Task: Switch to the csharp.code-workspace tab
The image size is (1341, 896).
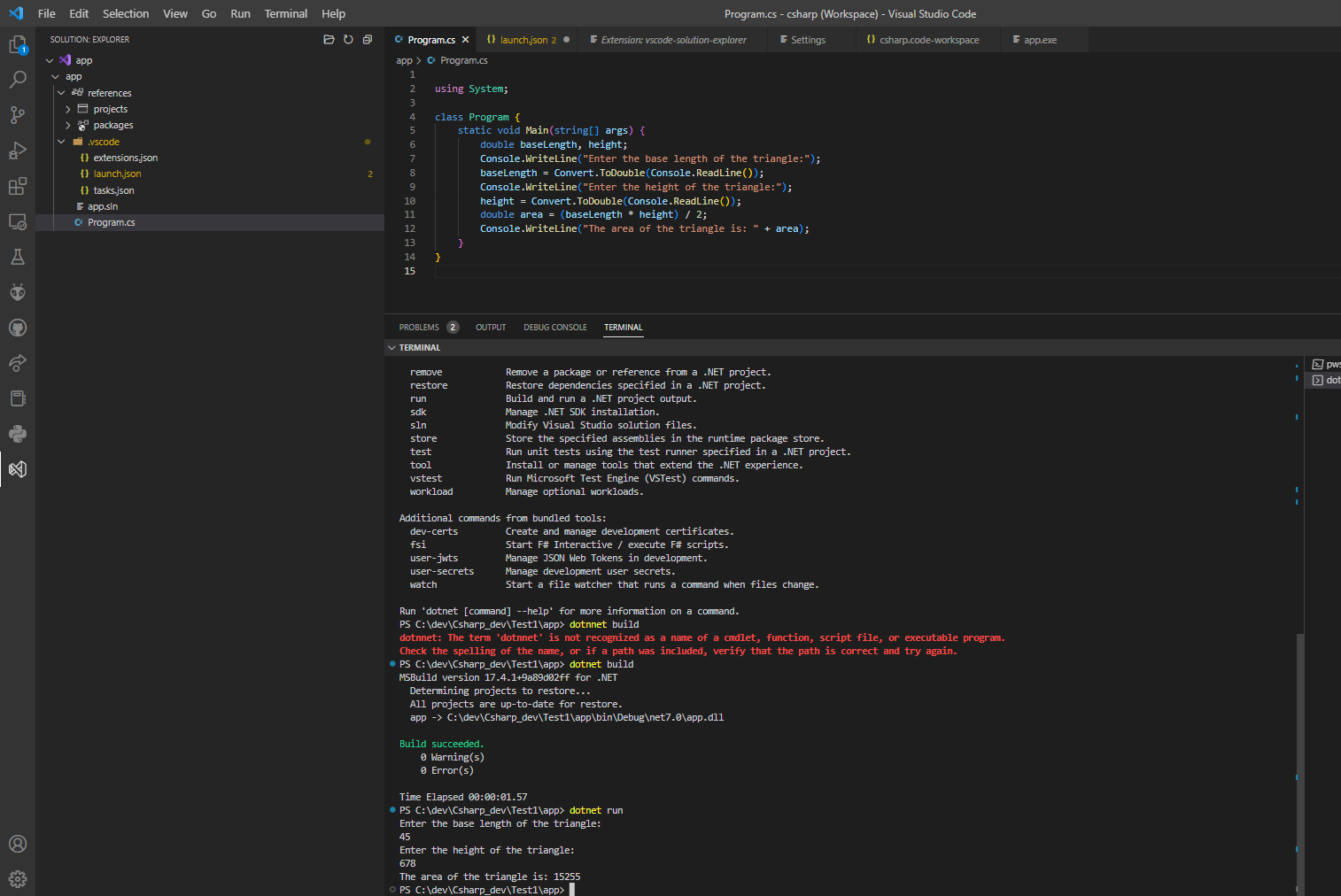Action: (928, 40)
